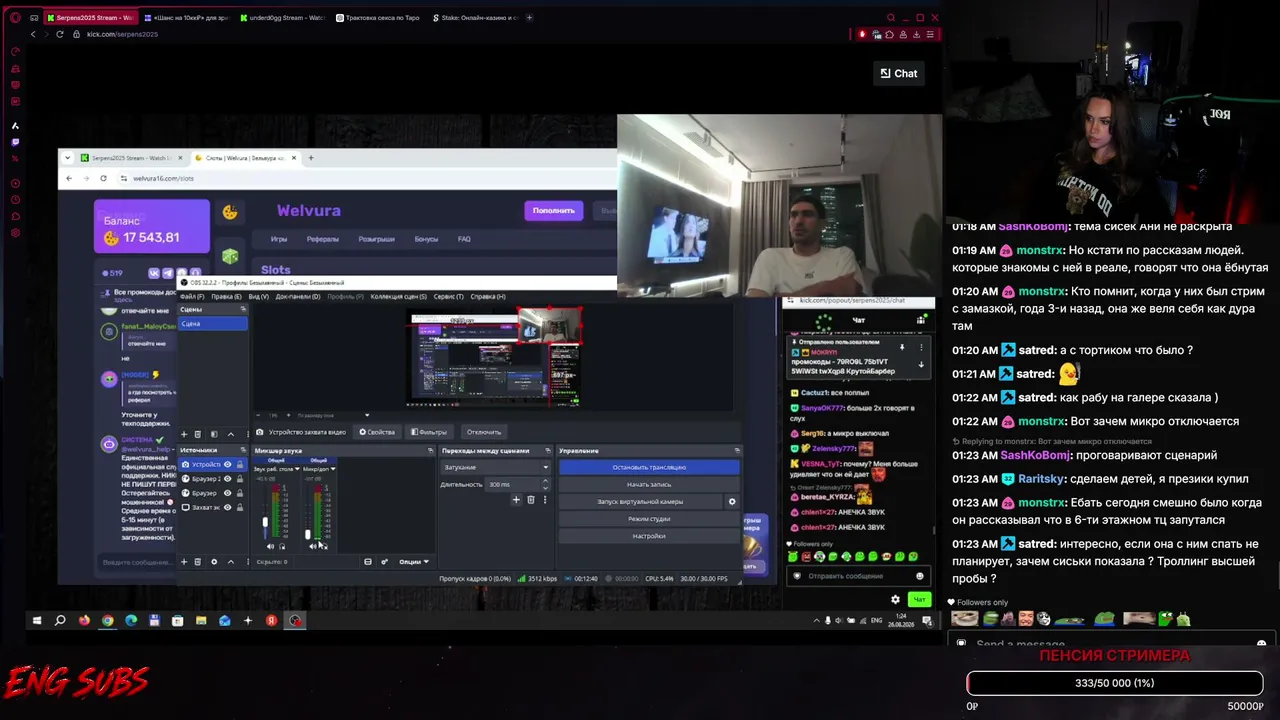Open Chrome from the Windows taskbar

coord(107,621)
